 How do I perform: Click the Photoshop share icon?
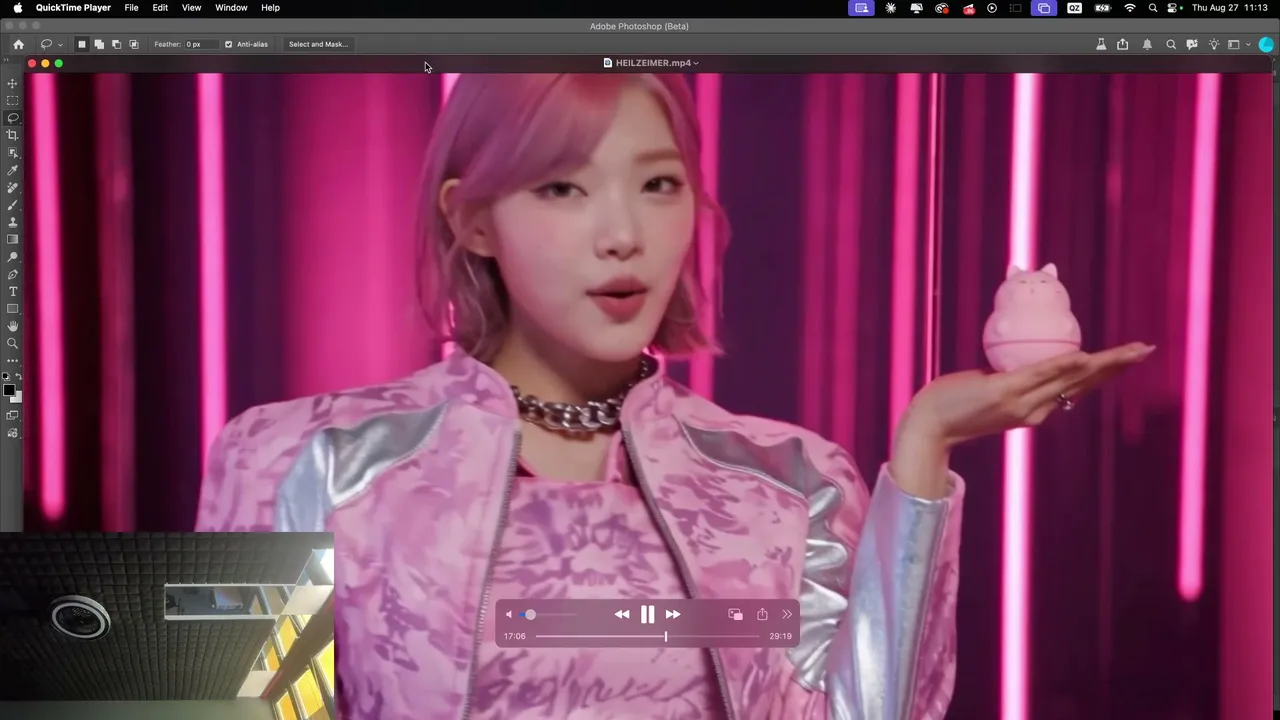[1123, 44]
